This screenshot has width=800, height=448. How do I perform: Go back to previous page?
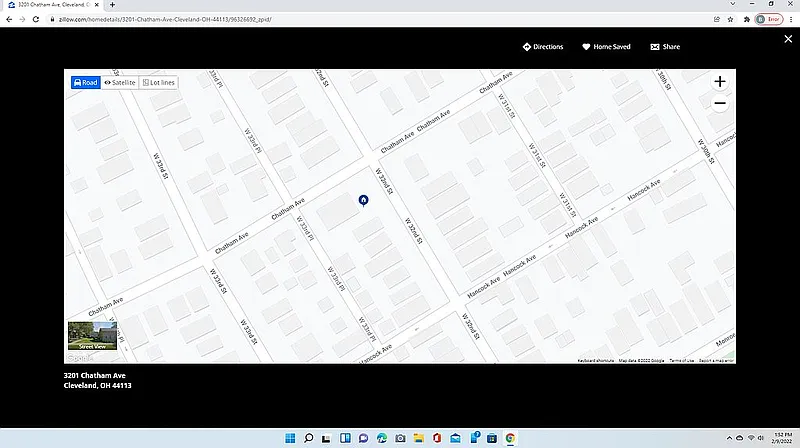(9, 19)
